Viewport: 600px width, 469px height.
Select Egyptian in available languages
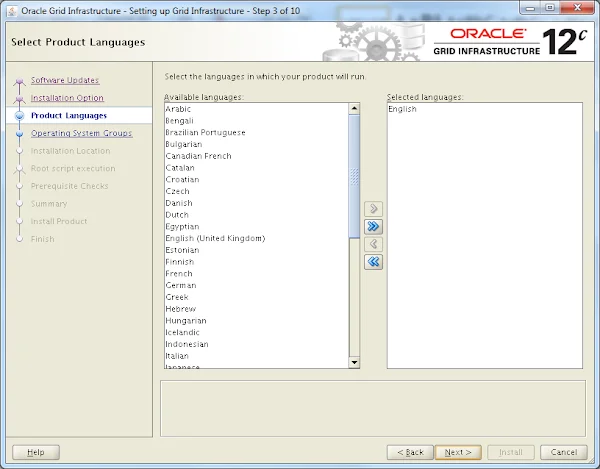coord(256,227)
